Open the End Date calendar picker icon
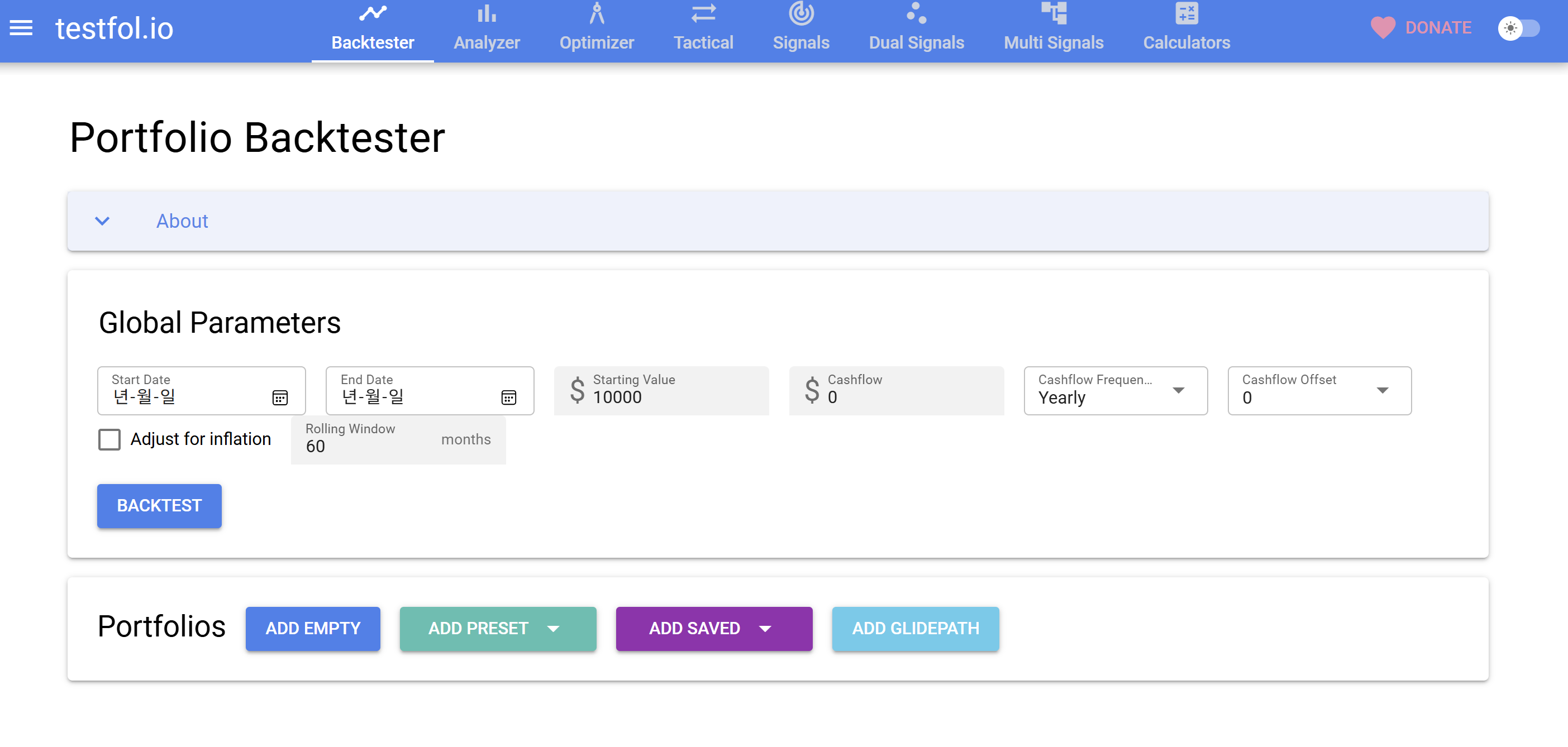Viewport: 1568px width, 747px height. tap(508, 397)
